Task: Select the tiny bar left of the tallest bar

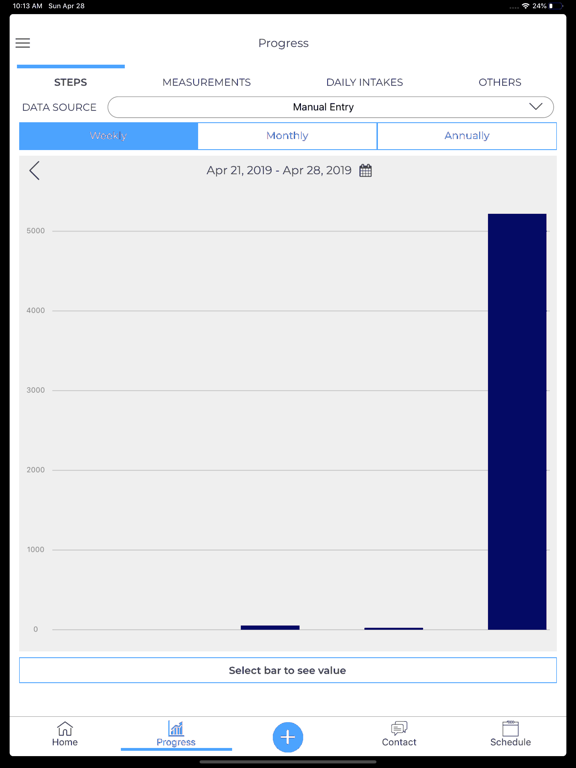Action: pos(393,628)
